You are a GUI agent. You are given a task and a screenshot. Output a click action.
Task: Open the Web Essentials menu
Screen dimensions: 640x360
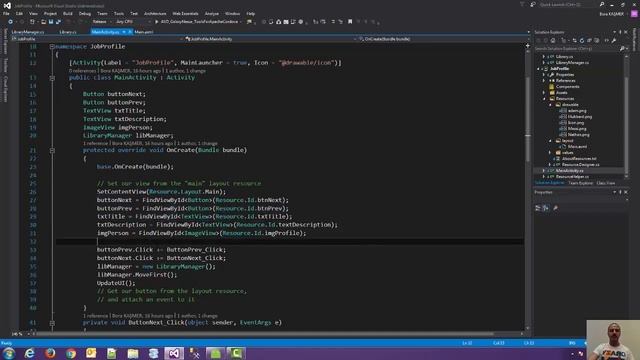pos(185,13)
